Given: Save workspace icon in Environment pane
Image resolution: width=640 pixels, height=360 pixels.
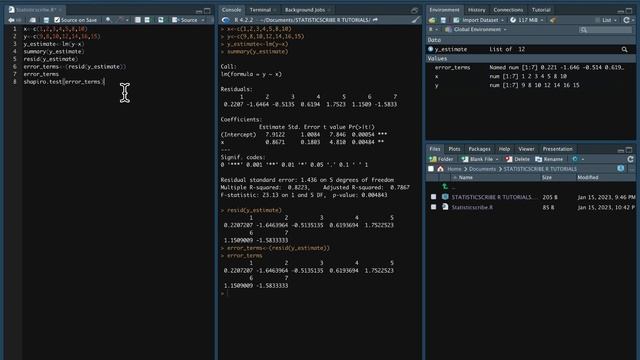Looking at the screenshot, I should [443, 20].
